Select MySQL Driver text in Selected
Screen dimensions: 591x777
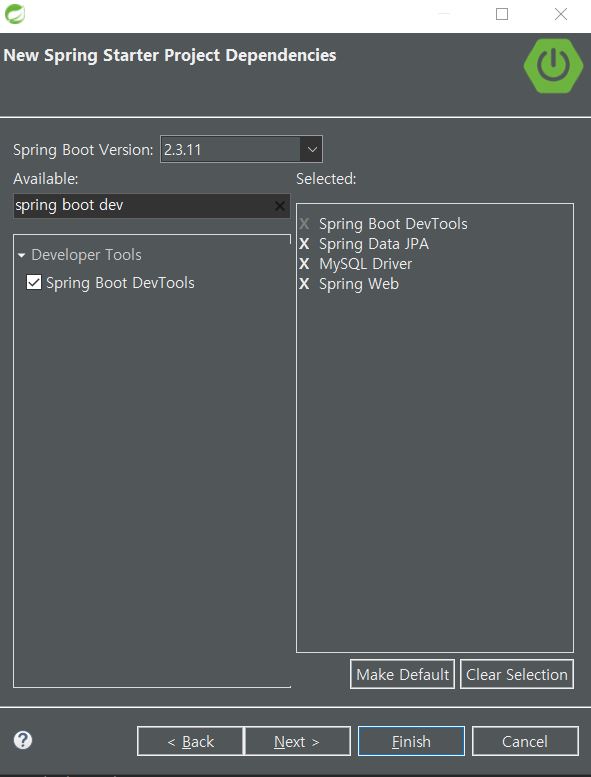(x=366, y=264)
